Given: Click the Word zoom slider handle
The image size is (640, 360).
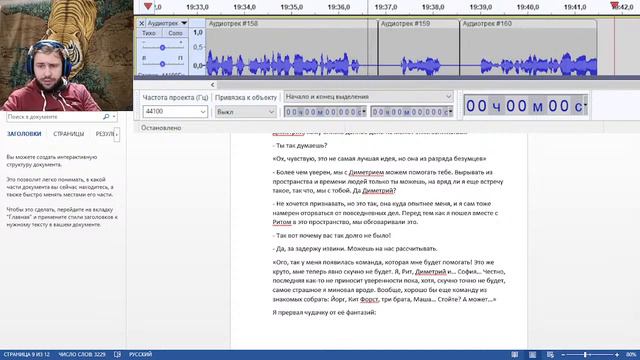Looking at the screenshot, I should [585, 355].
